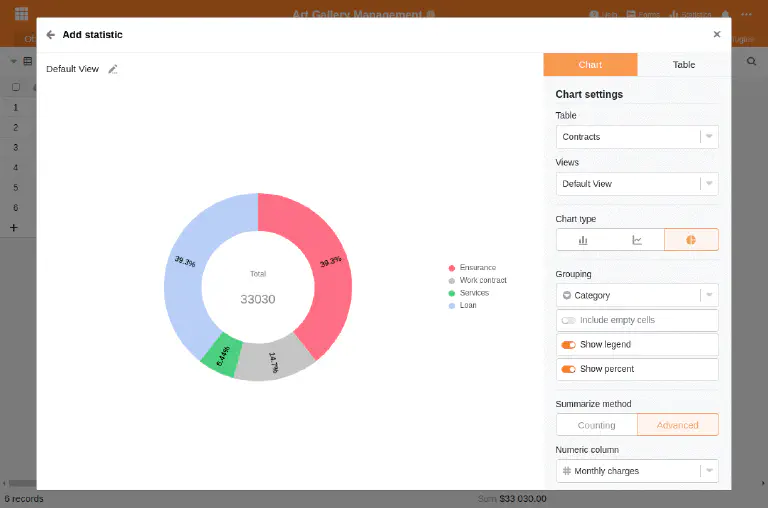Open Statistics in the top header
The height and width of the screenshot is (508, 768).
coord(690,14)
